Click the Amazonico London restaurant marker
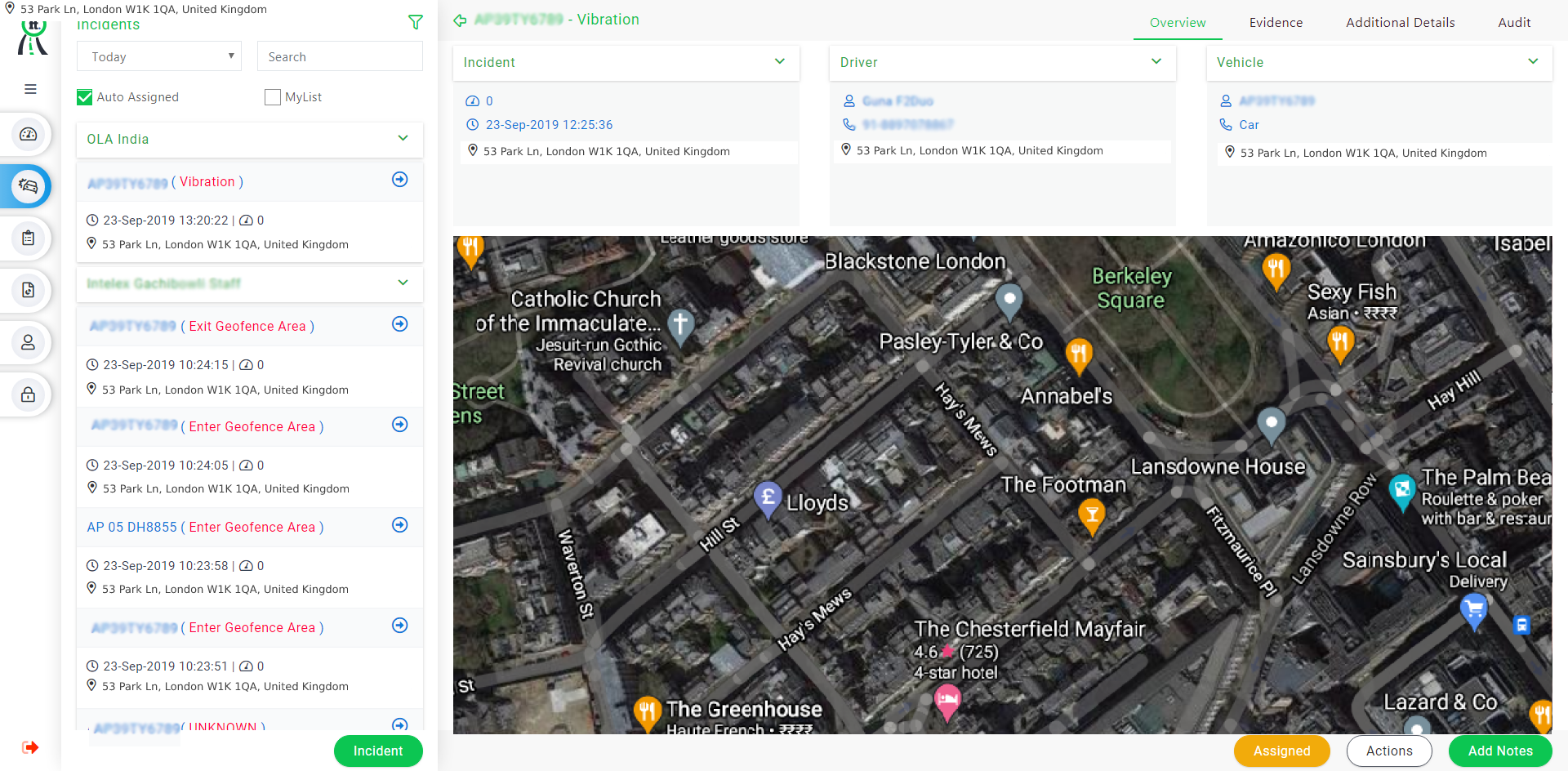 click(1276, 271)
